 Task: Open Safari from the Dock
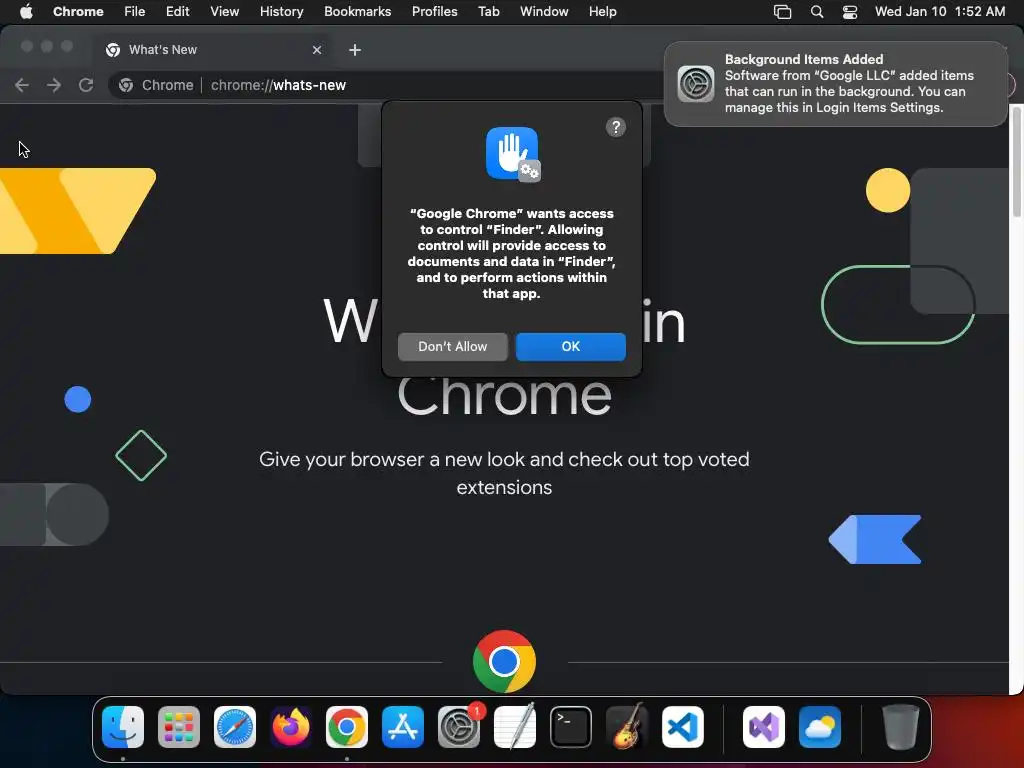click(x=235, y=727)
